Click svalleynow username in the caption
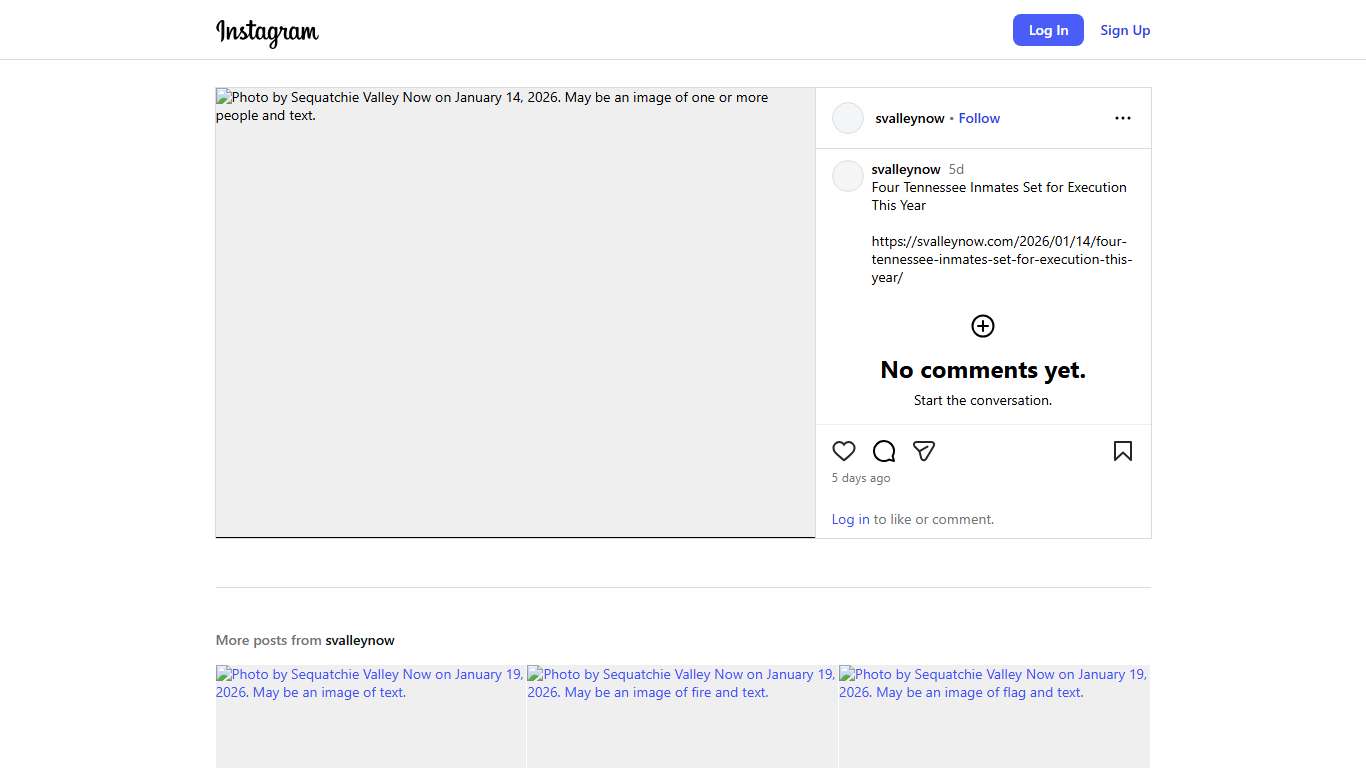Viewport: 1366px width, 768px height. pos(906,169)
